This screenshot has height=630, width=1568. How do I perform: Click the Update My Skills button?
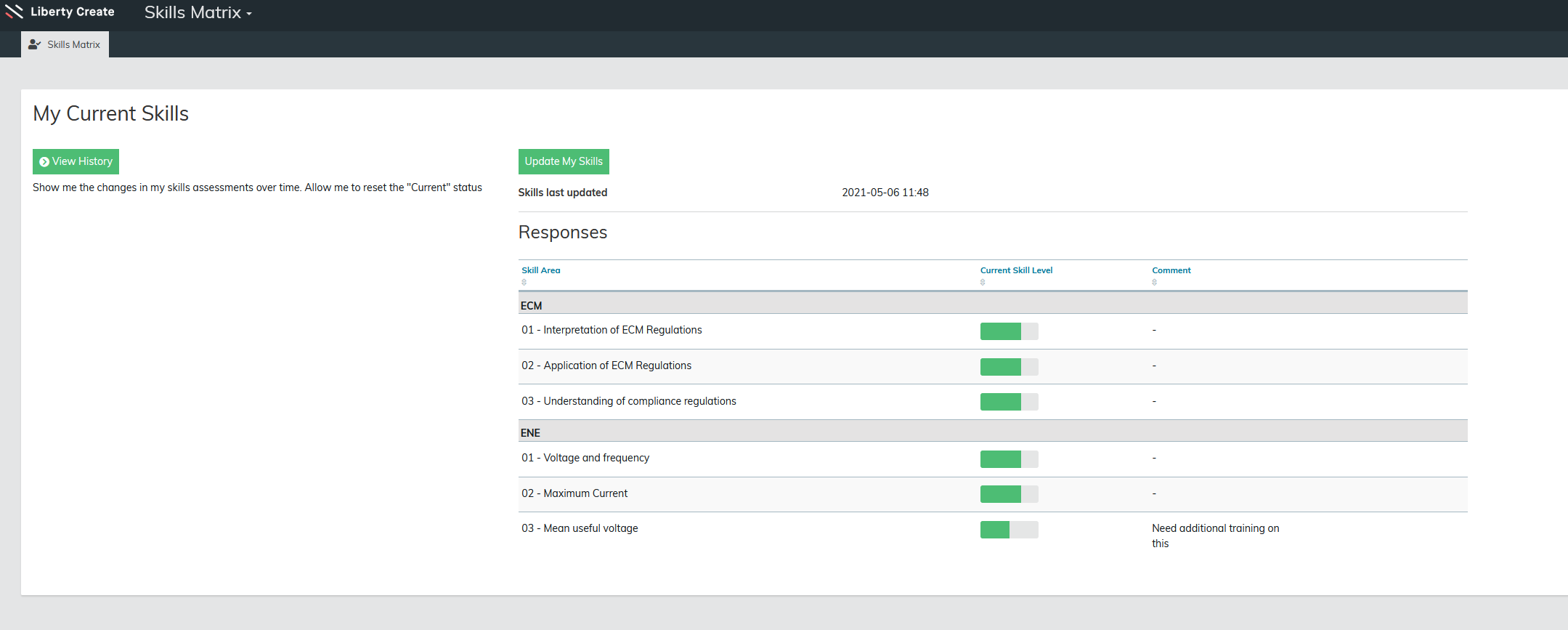pos(563,161)
